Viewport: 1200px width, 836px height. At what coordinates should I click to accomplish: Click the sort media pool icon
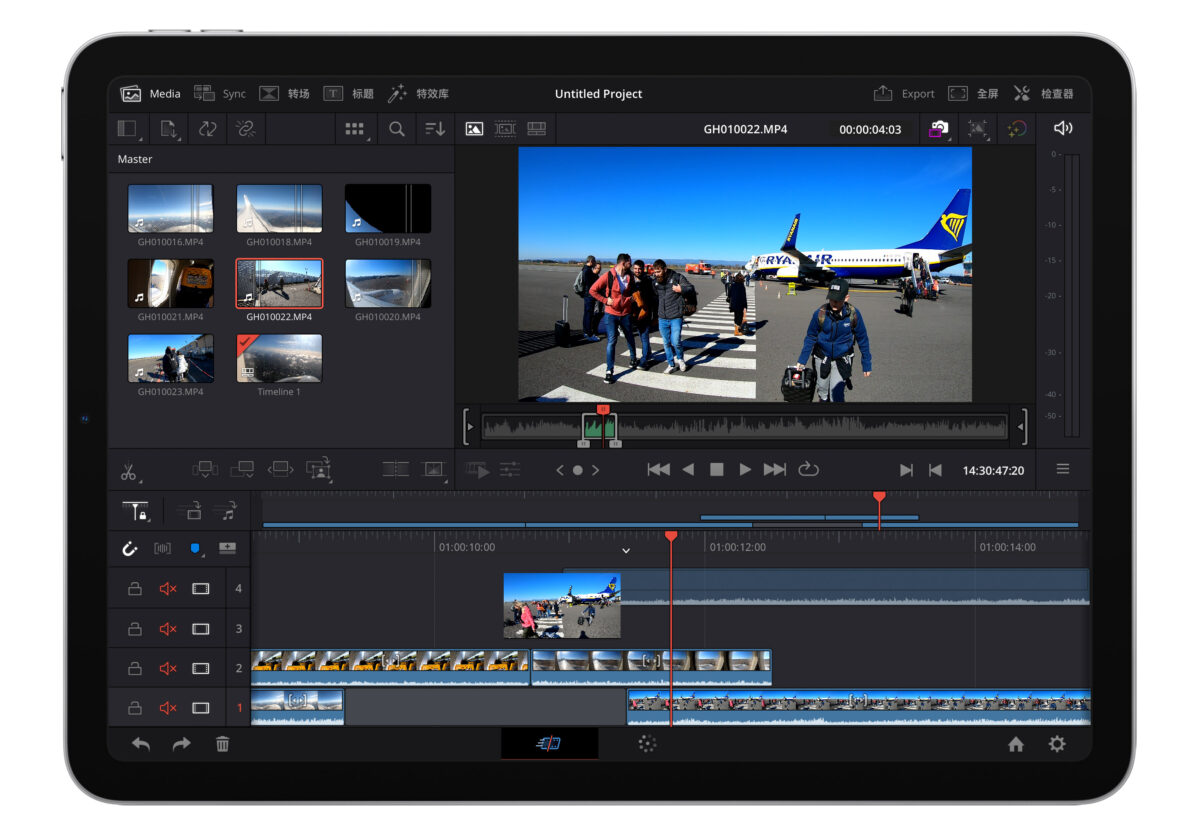point(435,129)
